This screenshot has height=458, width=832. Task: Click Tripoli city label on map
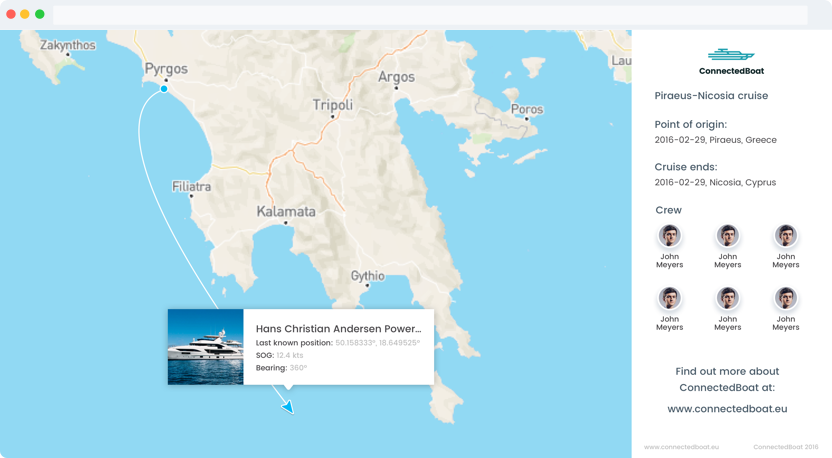[333, 105]
